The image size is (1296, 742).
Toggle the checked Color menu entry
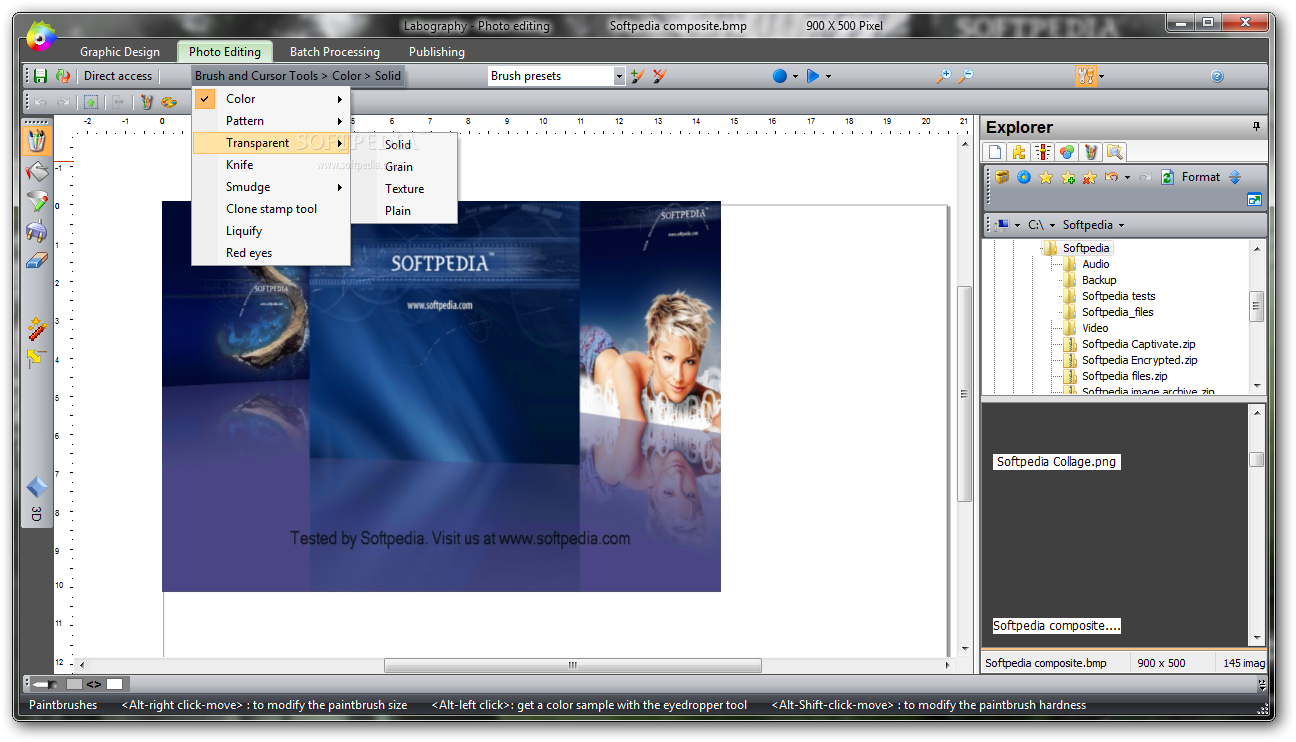click(x=272, y=99)
